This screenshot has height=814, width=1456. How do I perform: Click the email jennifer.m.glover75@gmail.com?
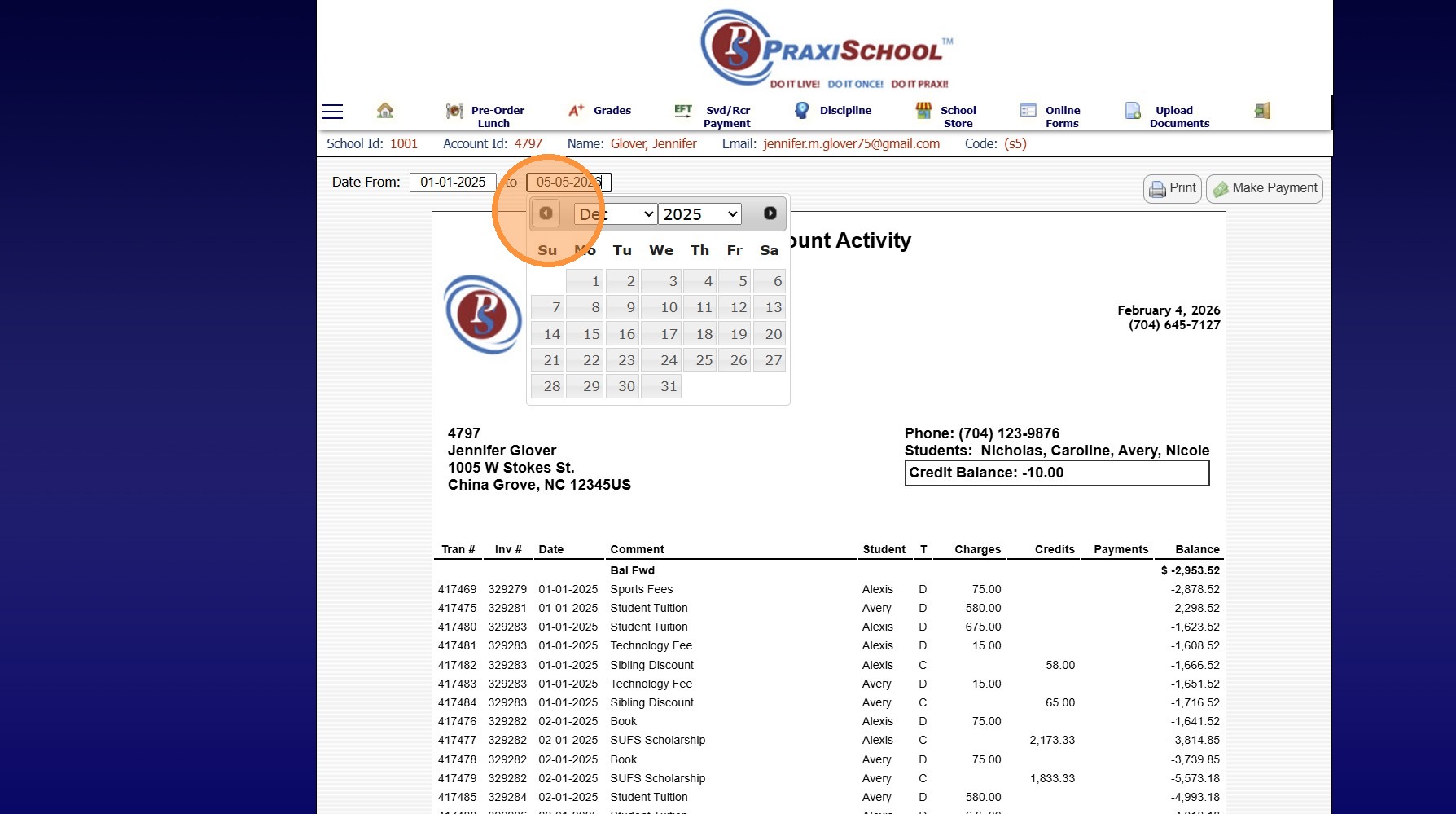[852, 143]
